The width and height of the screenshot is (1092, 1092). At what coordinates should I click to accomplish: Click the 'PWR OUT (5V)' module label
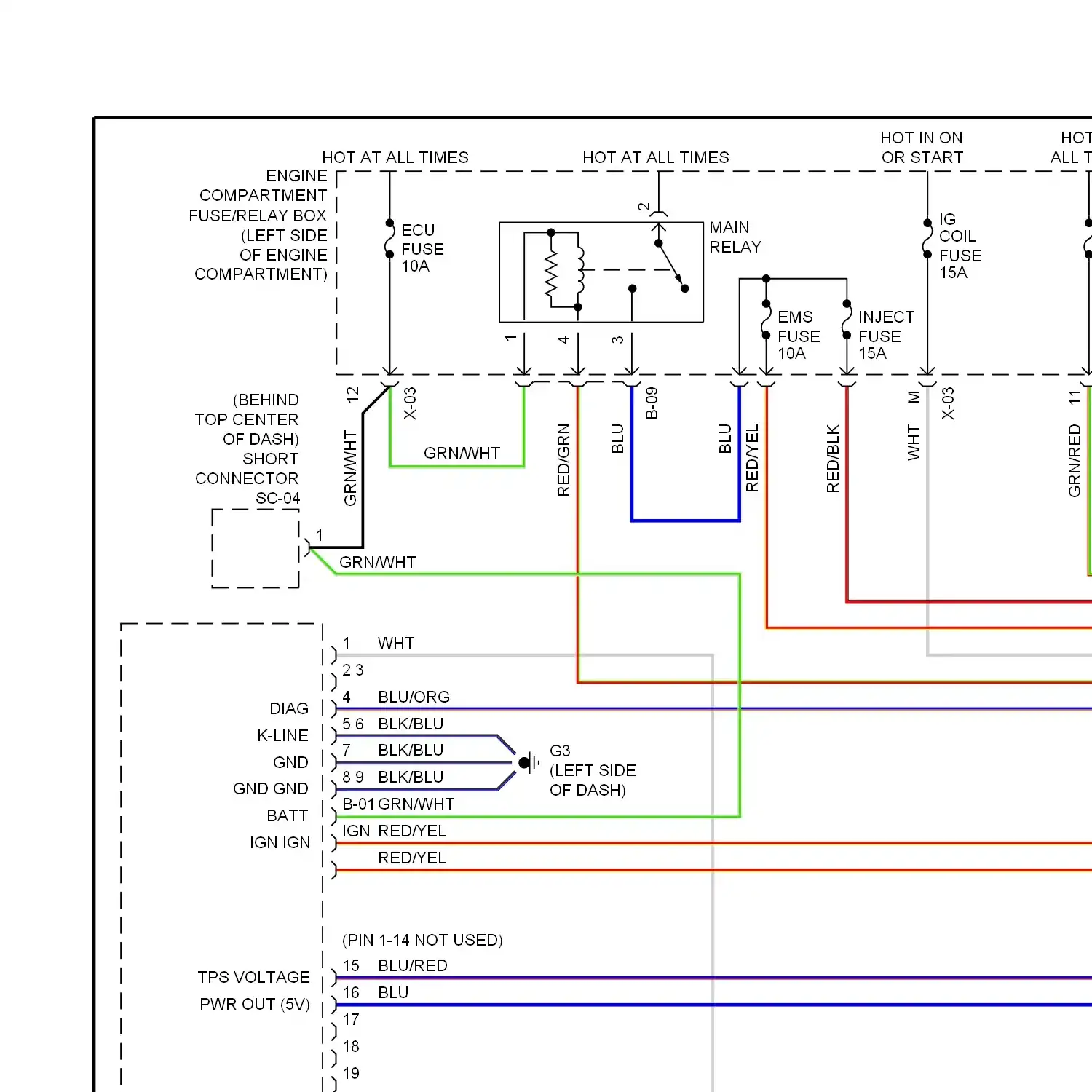(255, 1004)
